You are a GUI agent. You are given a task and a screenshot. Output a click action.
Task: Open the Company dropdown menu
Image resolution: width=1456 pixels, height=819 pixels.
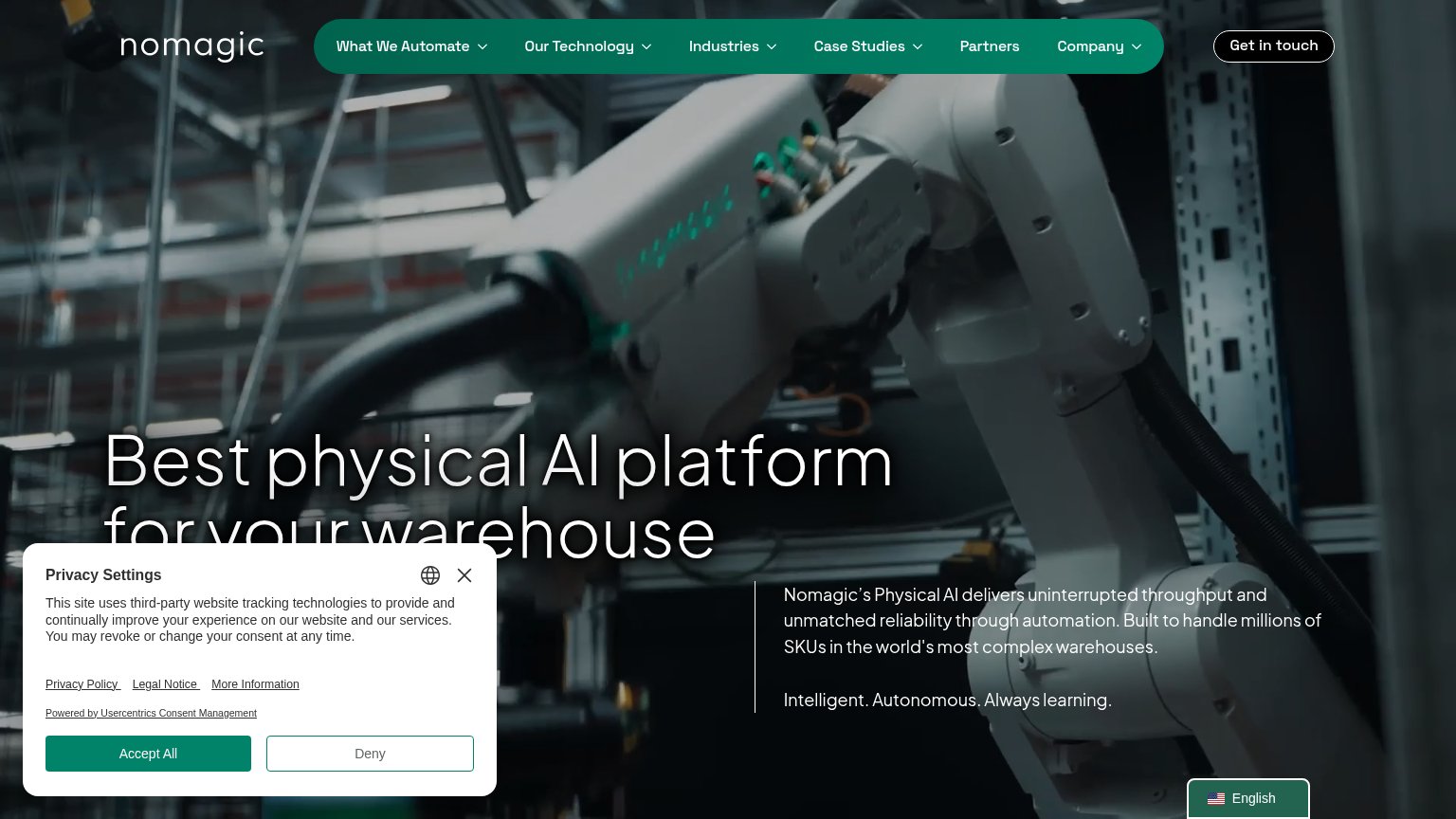point(1099,46)
